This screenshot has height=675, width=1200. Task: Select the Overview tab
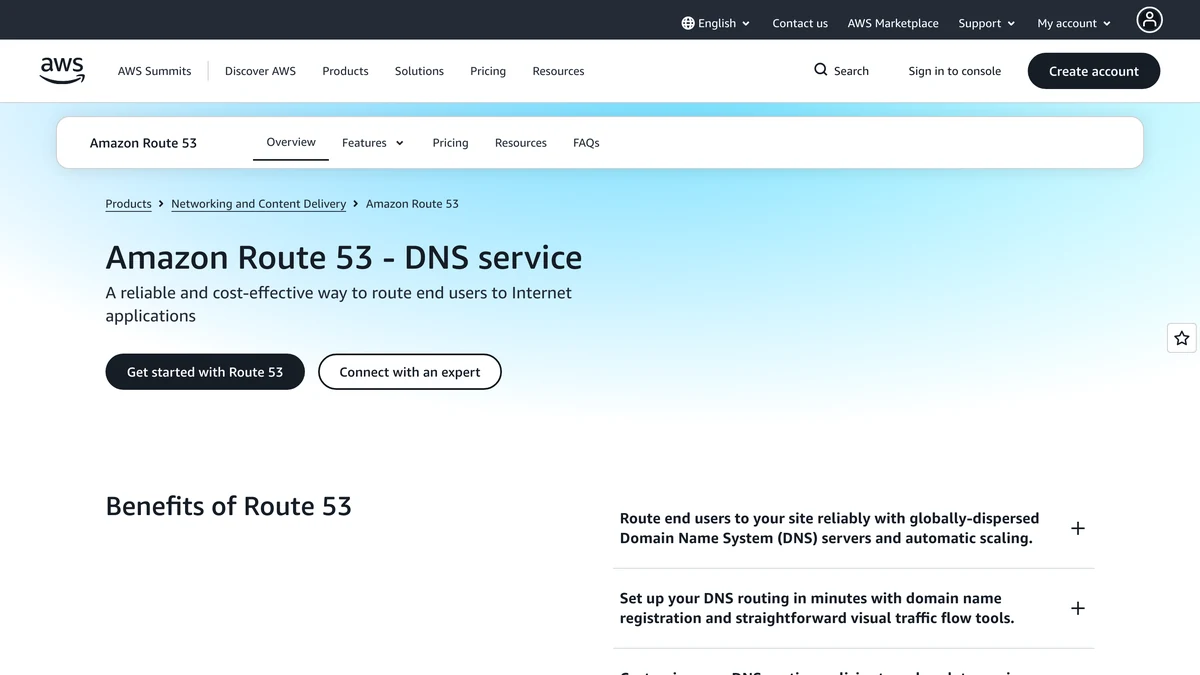tap(291, 142)
